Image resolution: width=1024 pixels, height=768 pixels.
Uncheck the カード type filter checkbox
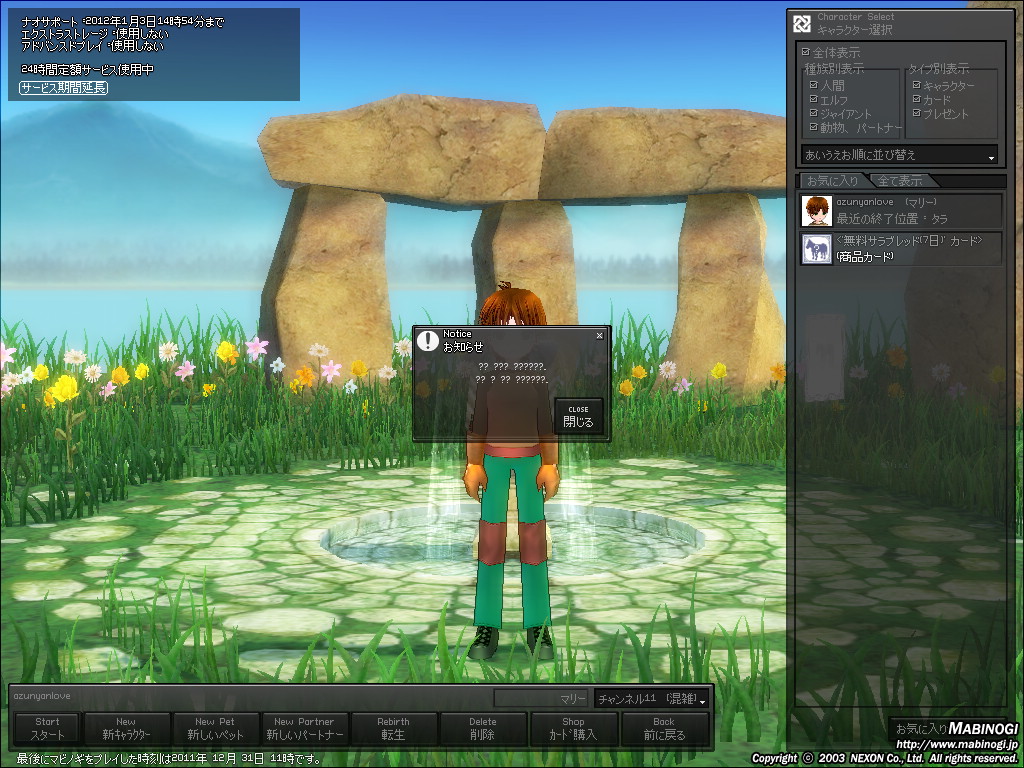point(917,100)
